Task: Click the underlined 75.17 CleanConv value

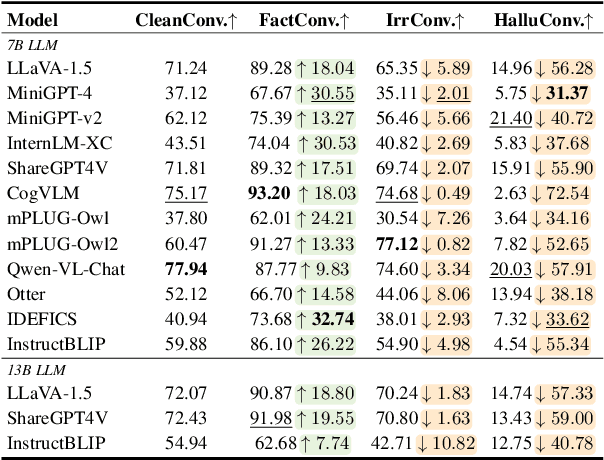Action: pos(186,192)
